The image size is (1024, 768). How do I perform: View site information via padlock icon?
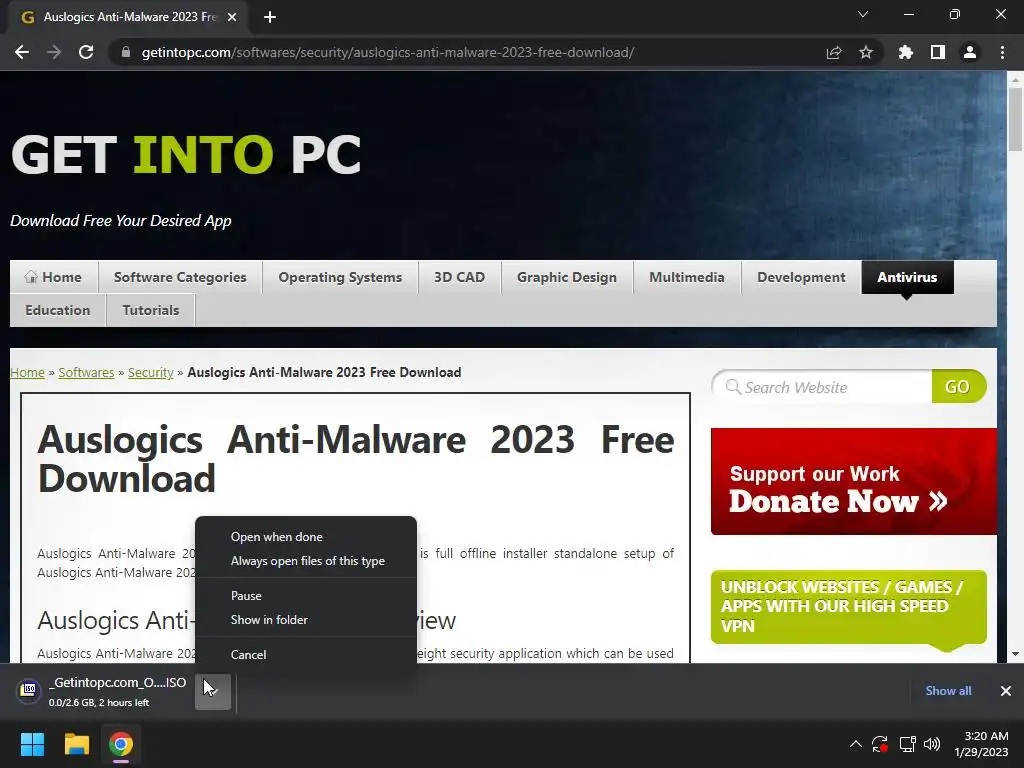pyautogui.click(x=126, y=52)
